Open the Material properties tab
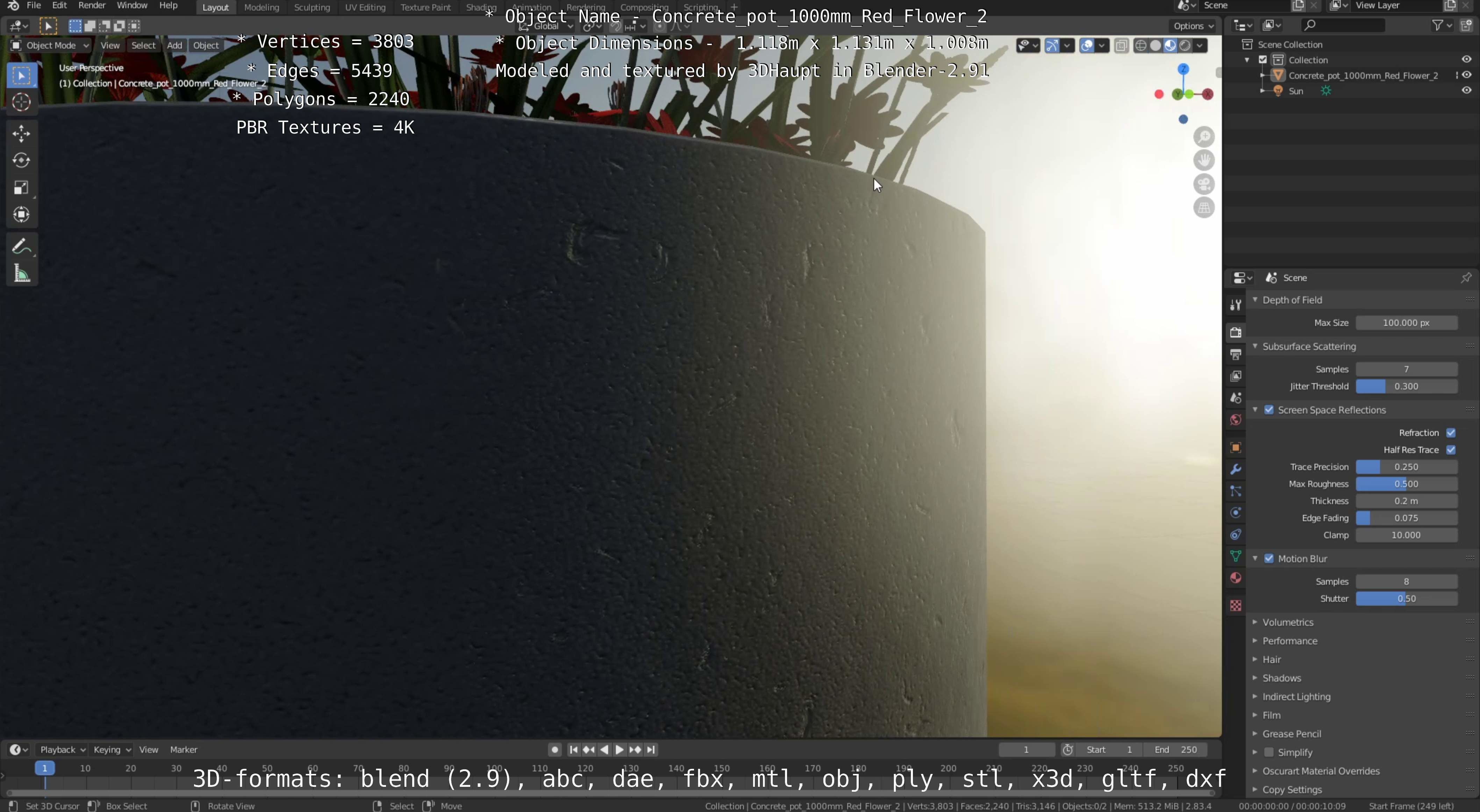1480x812 pixels. pyautogui.click(x=1235, y=578)
